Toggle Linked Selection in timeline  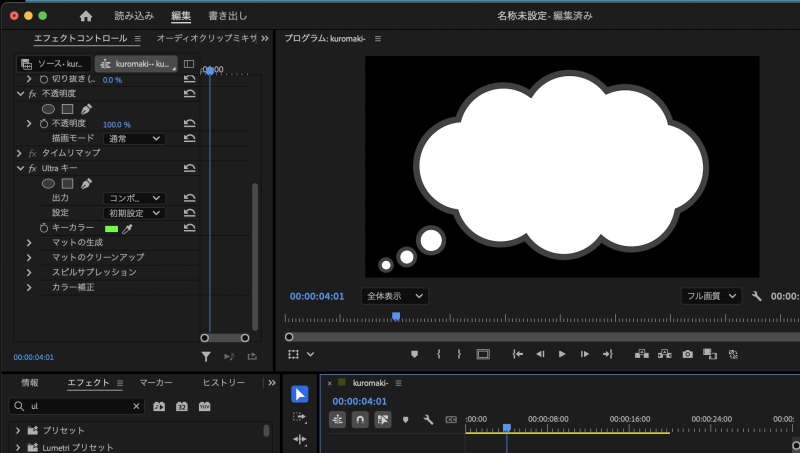(383, 420)
